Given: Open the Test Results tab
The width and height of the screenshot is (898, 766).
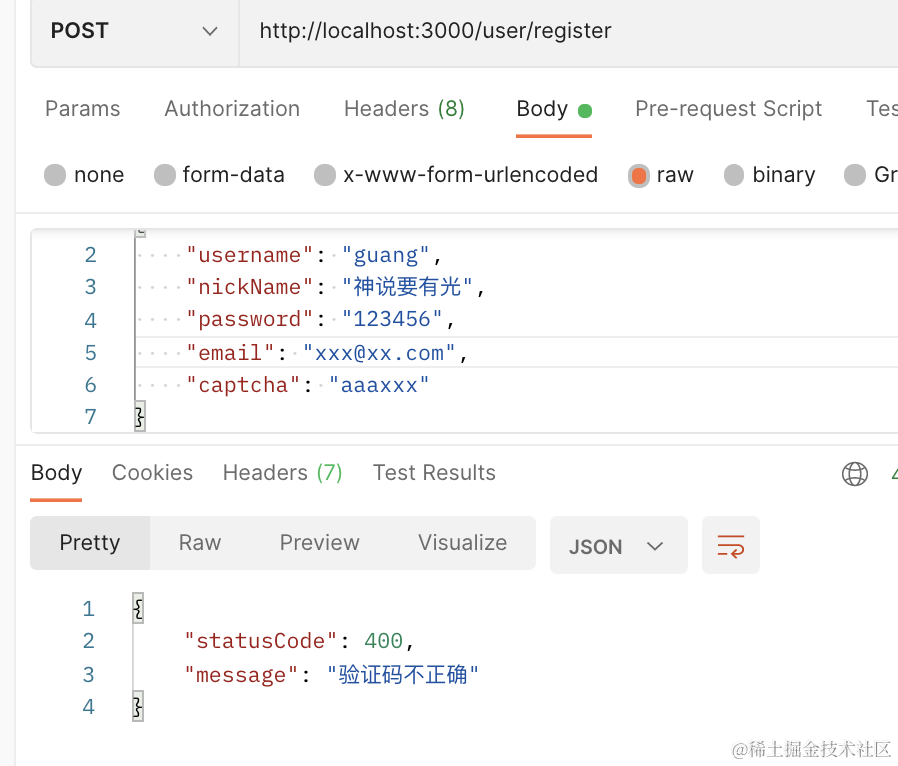Looking at the screenshot, I should coord(434,473).
